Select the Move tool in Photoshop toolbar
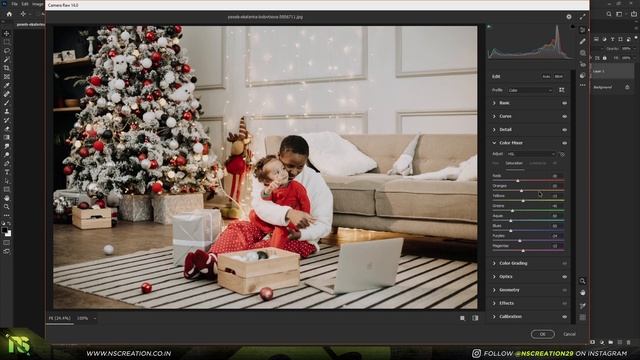The height and width of the screenshot is (360, 640). 7,33
